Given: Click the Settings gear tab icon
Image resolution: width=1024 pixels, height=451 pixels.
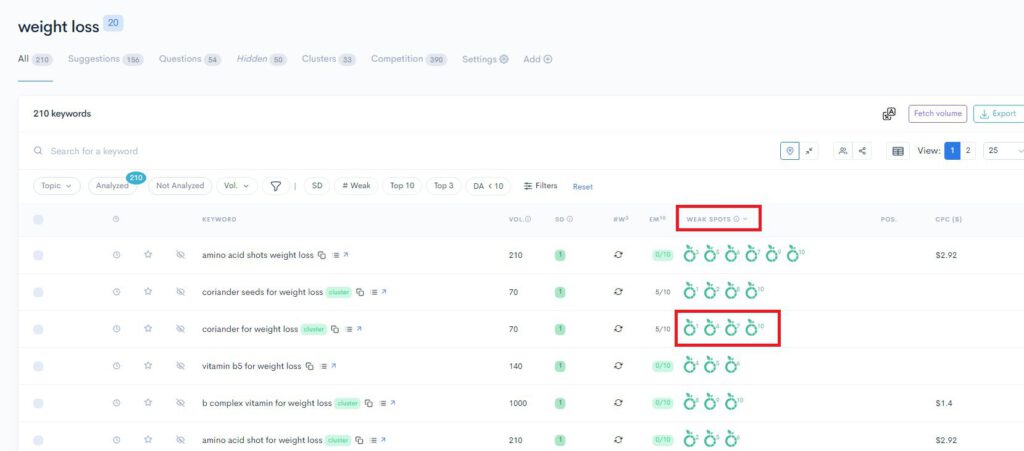Looking at the screenshot, I should [504, 59].
